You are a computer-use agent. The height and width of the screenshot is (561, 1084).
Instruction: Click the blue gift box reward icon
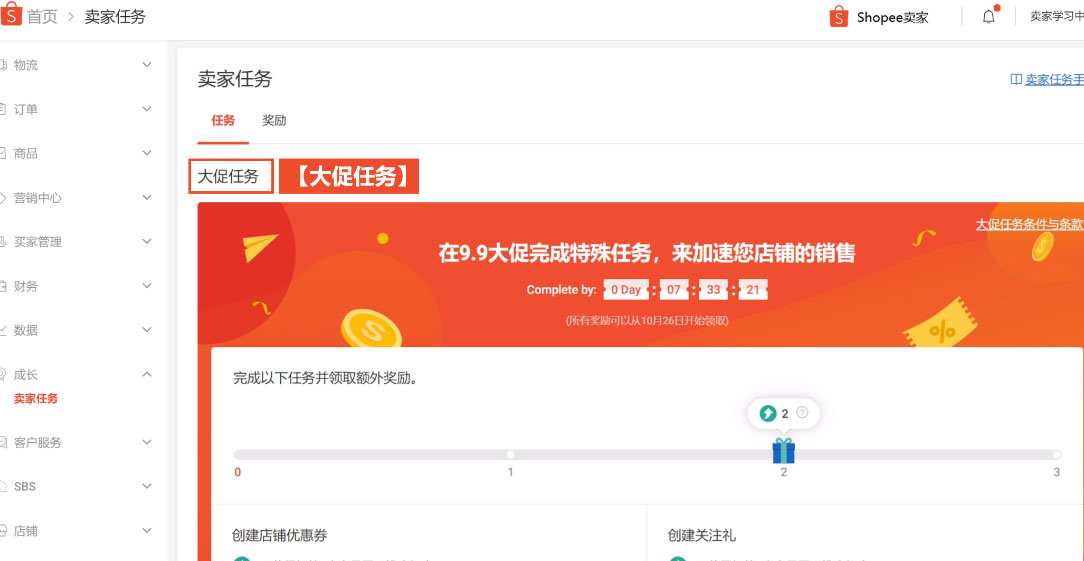click(x=783, y=451)
